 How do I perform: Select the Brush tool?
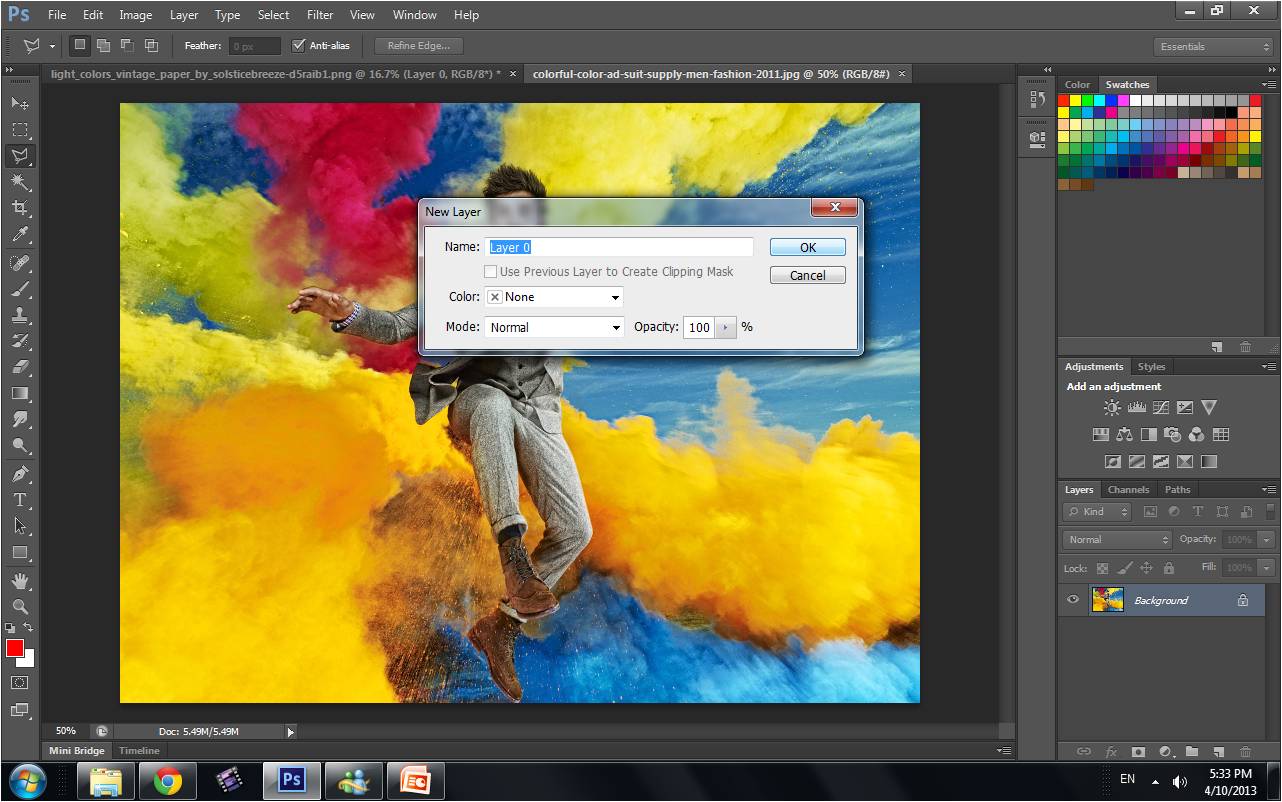click(20, 289)
